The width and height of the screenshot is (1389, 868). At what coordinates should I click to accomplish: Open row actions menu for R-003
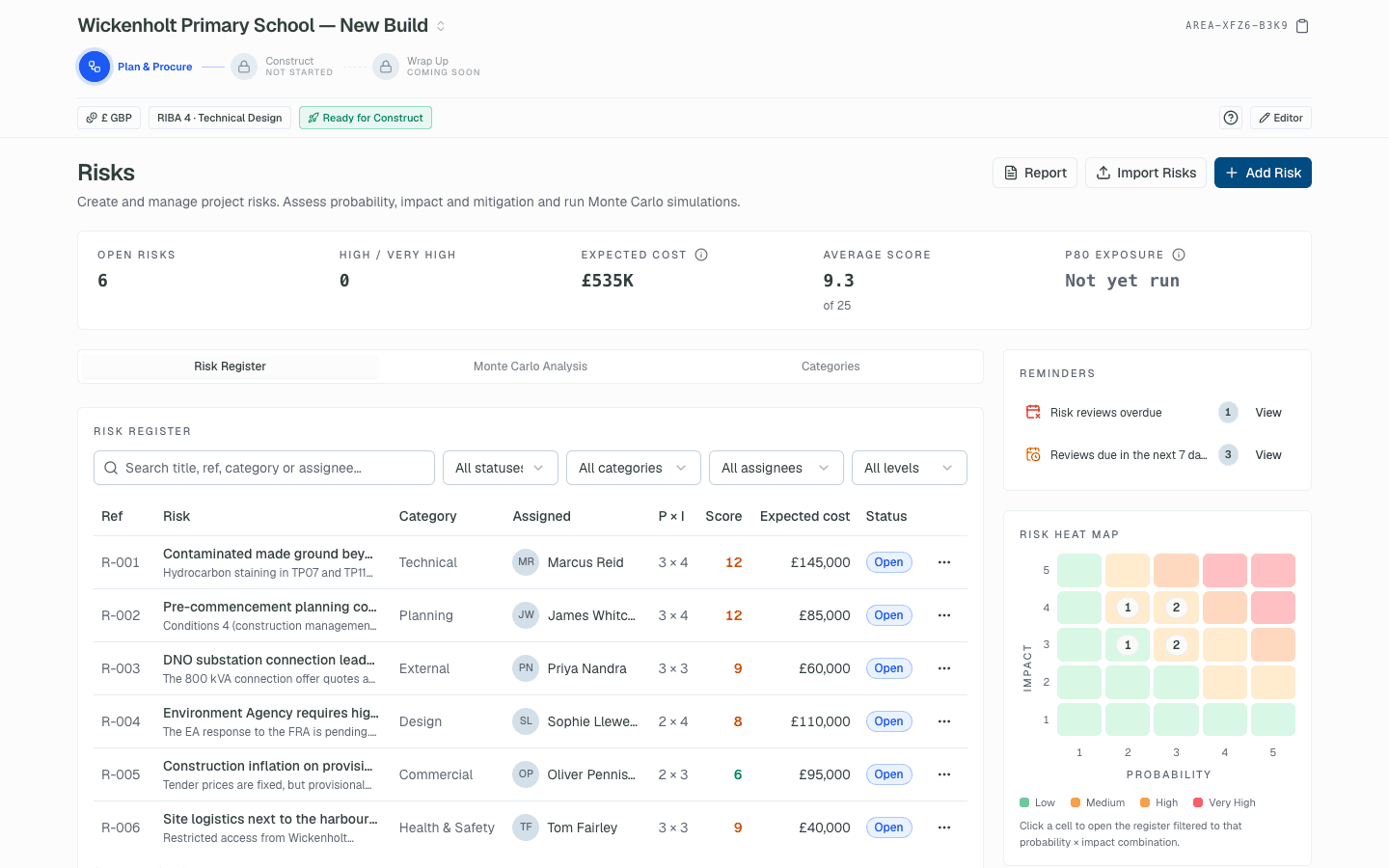(944, 668)
